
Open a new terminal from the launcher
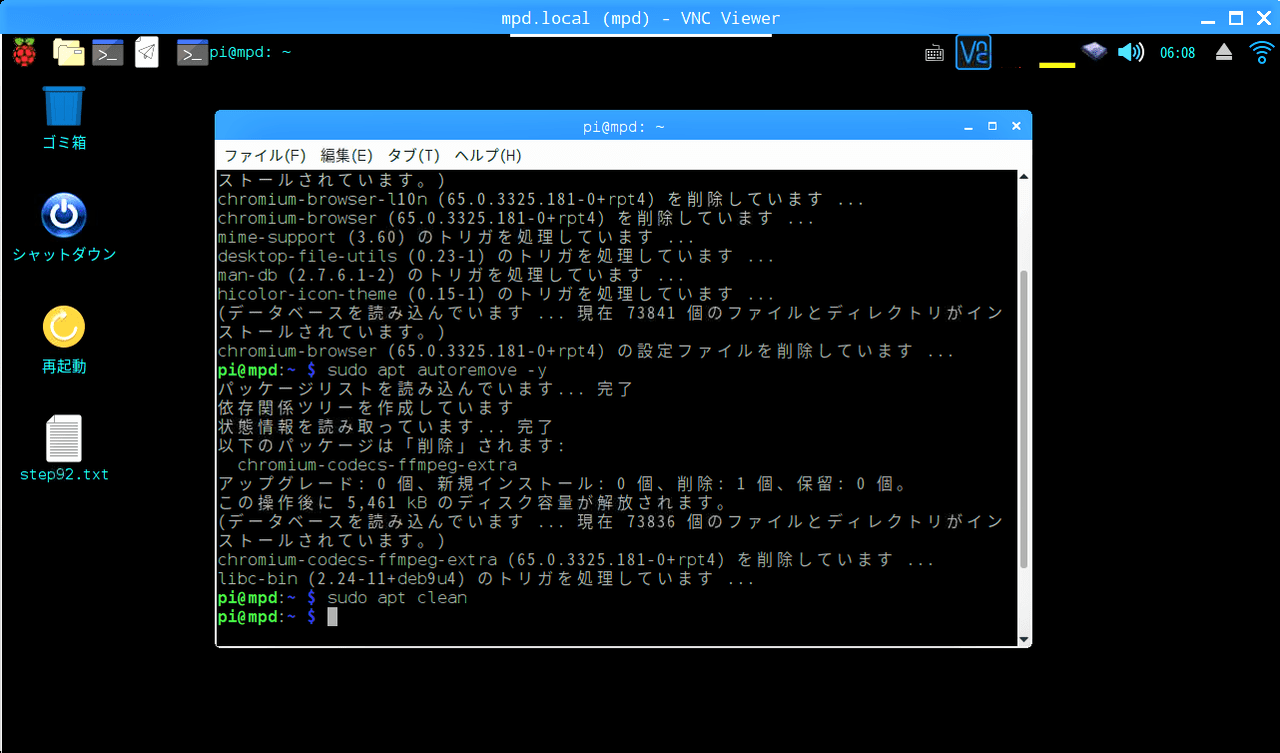[108, 52]
